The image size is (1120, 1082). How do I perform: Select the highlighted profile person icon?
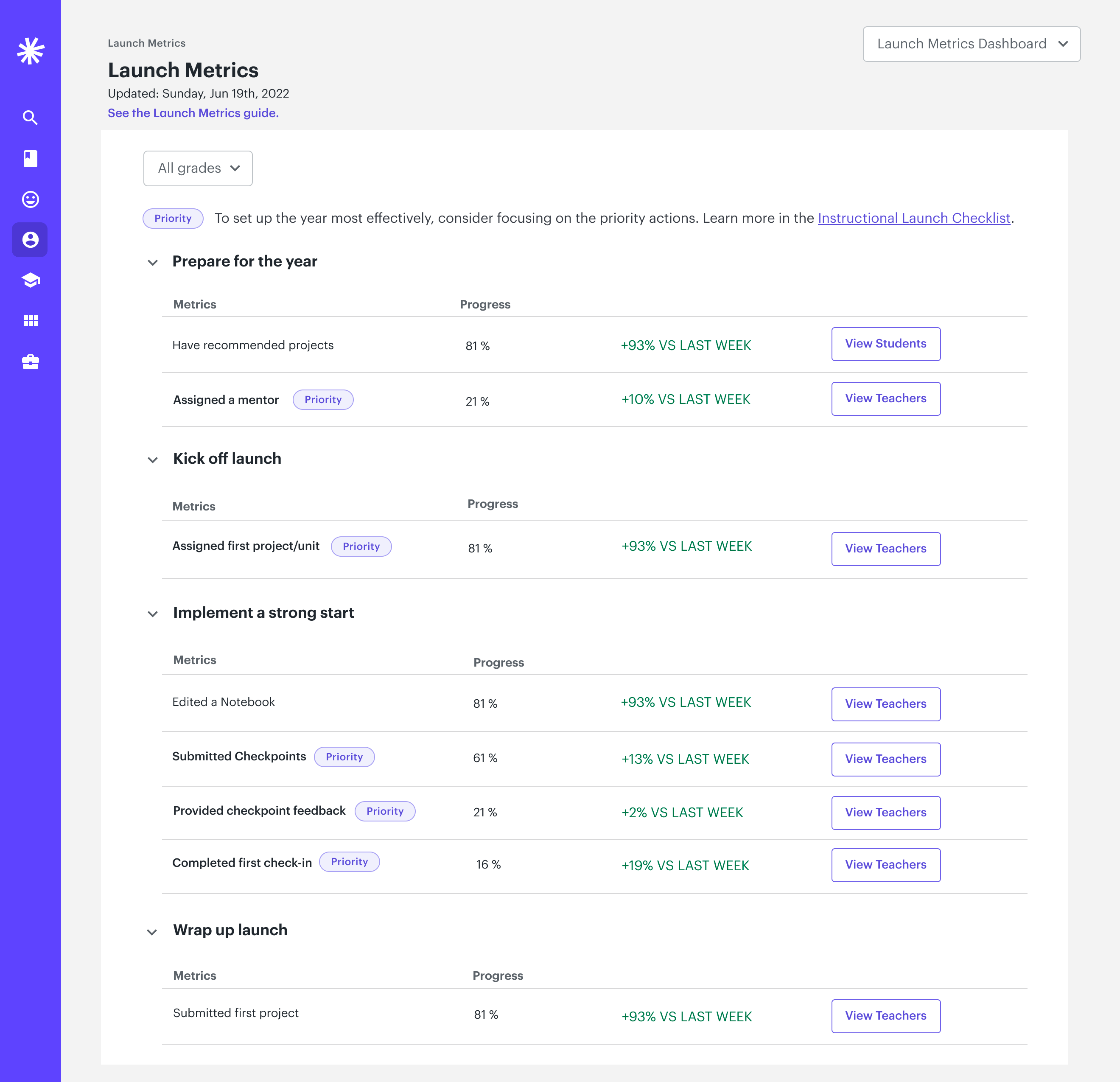coord(30,239)
